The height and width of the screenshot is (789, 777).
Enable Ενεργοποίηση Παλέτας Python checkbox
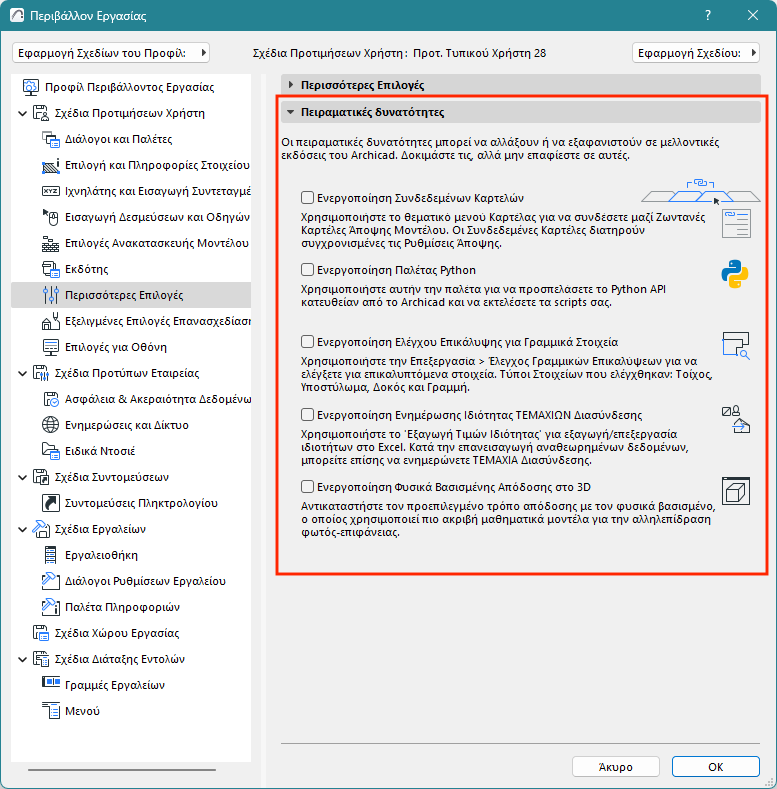307,269
